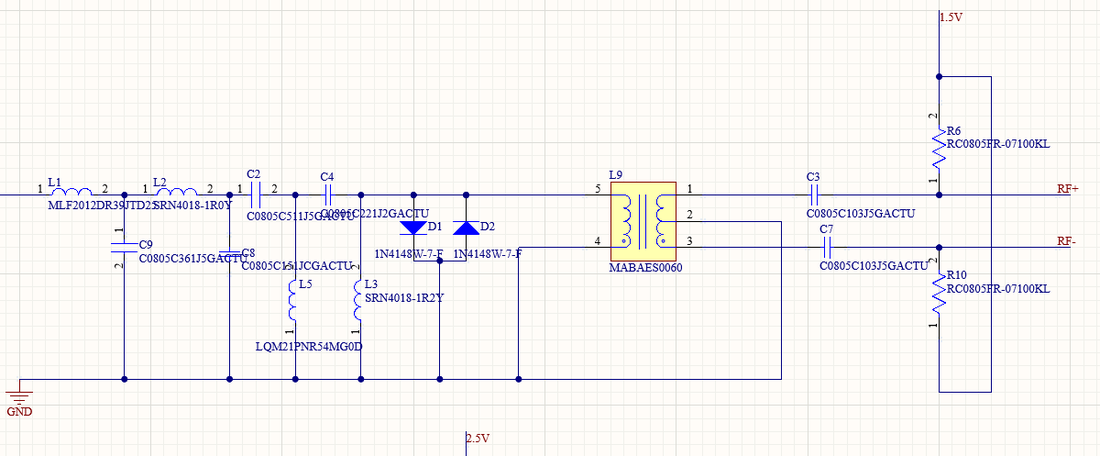Viewport: 1100px width, 456px height.
Task: Click the C0805C103J5GACTU text below C7
Action: [874, 266]
